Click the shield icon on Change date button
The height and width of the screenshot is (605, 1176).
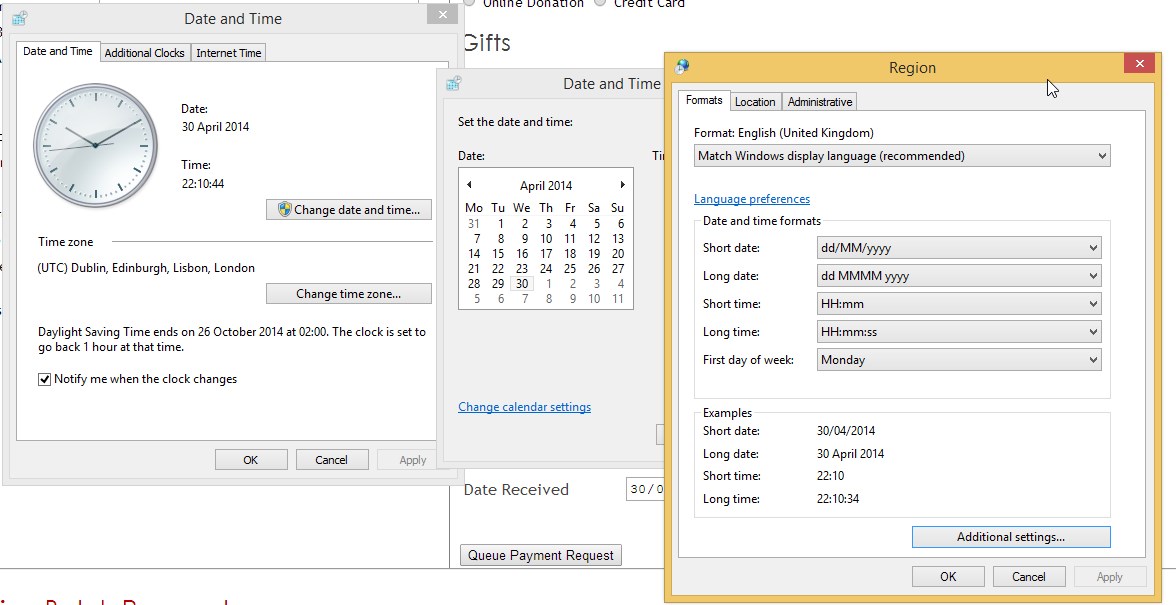pos(284,209)
